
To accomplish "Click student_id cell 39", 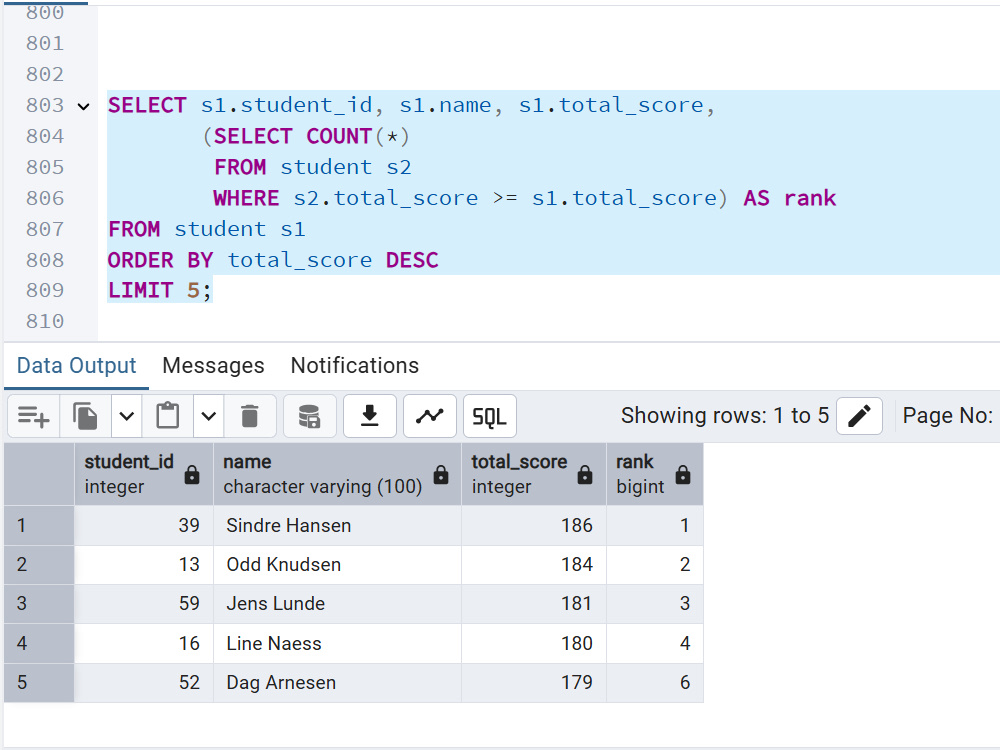I will [x=143, y=526].
